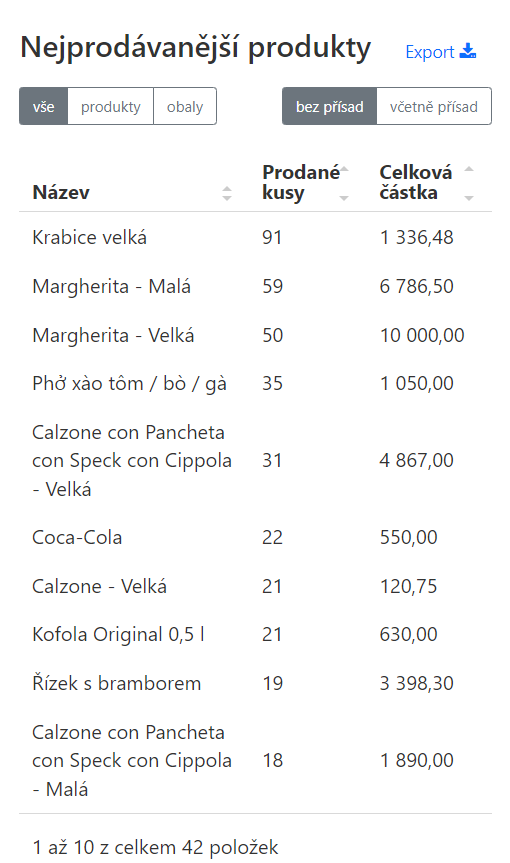Screen dimensions: 510x863
Task: Select the Krabice velká row
Action: pyautogui.click(x=255, y=237)
